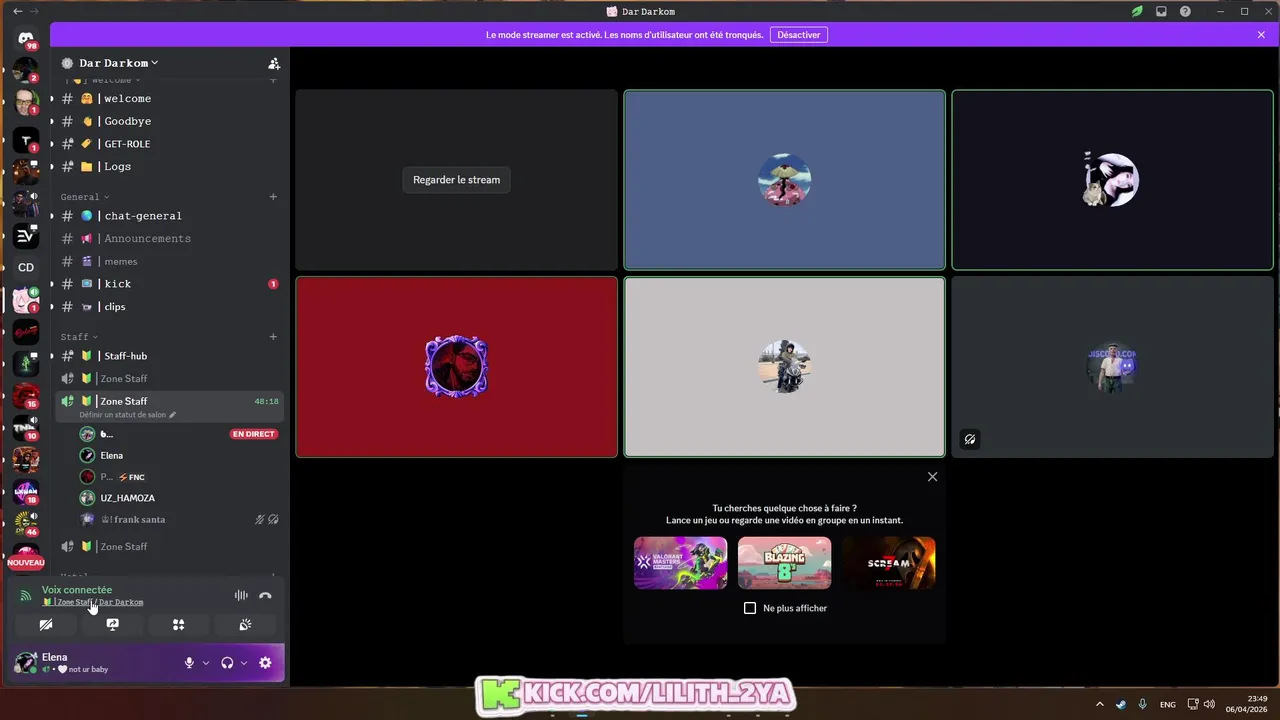
Task: Add a channel to General category
Action: click(x=273, y=197)
